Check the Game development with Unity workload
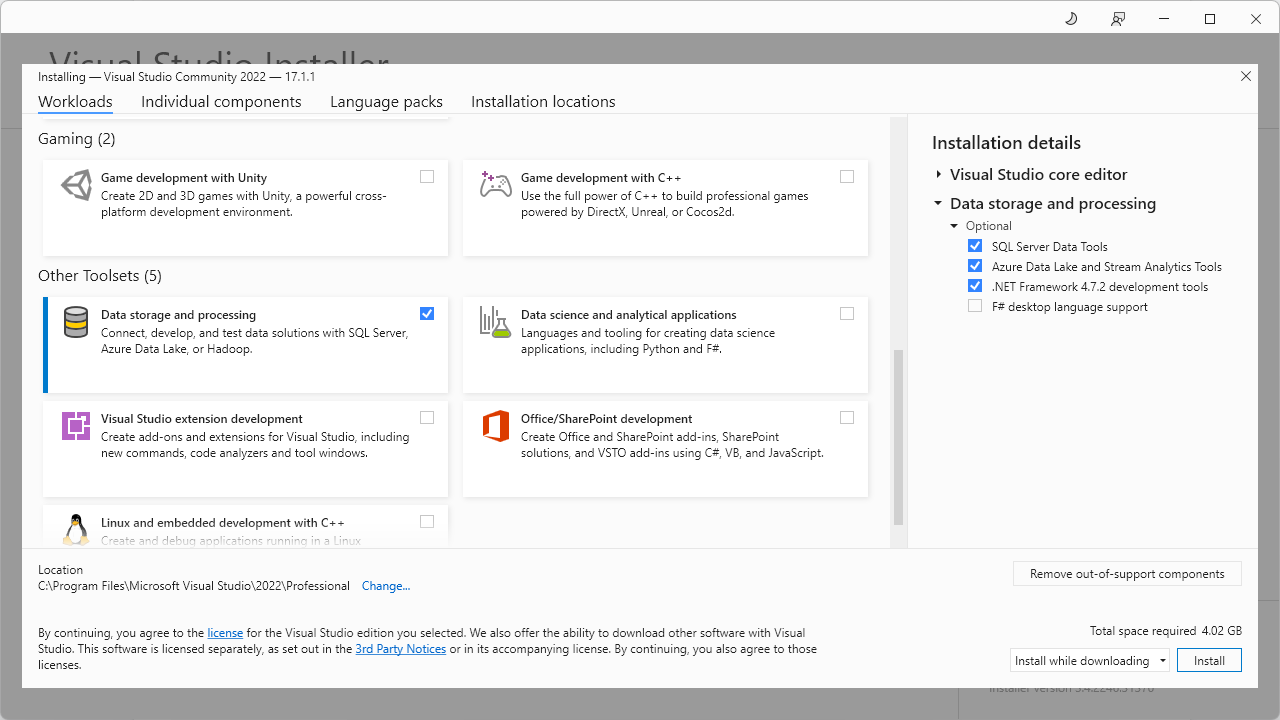The height and width of the screenshot is (720, 1280). tap(427, 177)
